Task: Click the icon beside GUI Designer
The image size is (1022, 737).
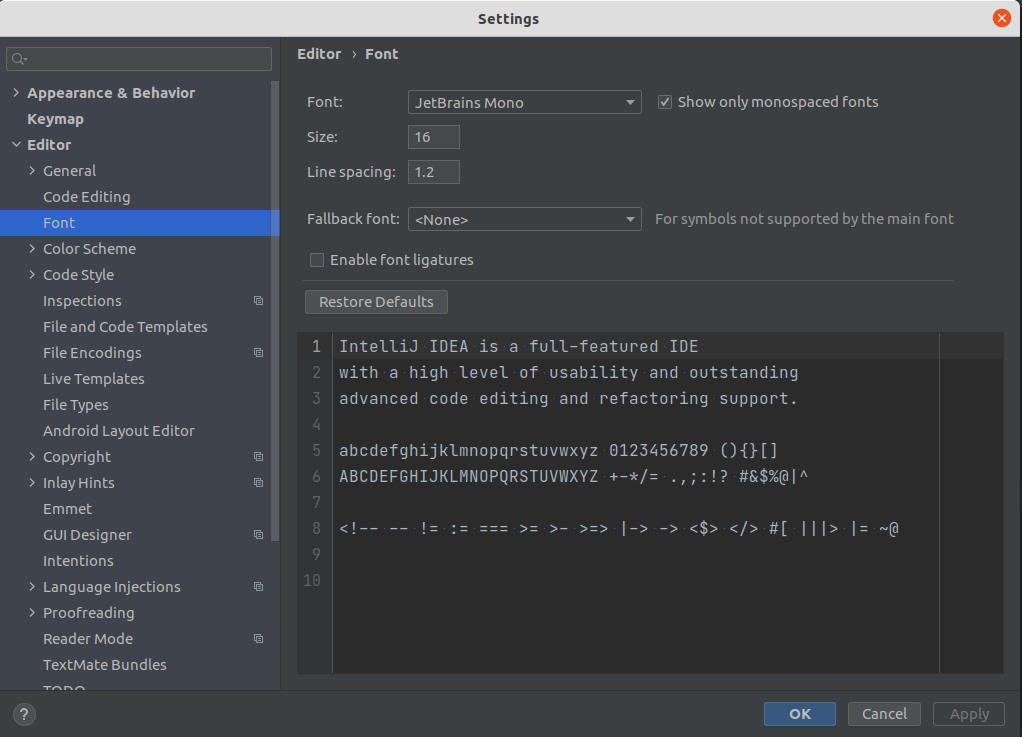Action: tap(258, 535)
